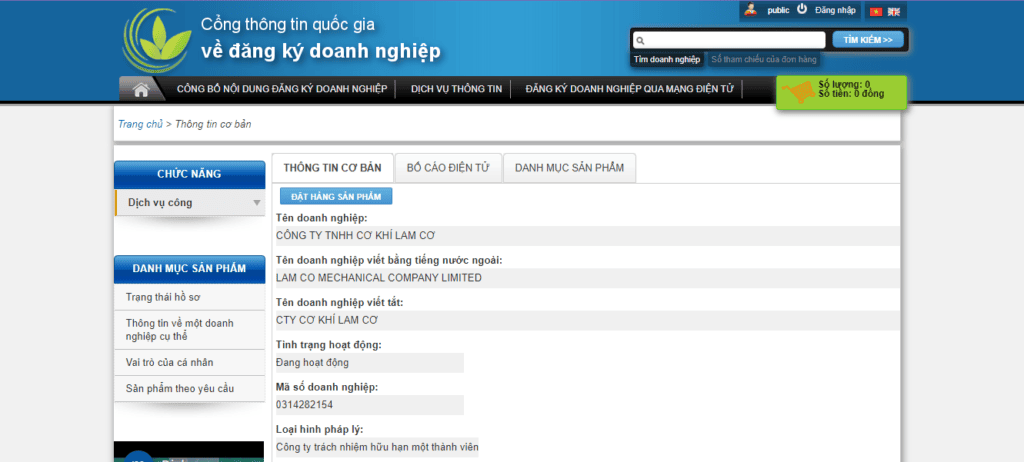Click the Đang hoạt động status value
This screenshot has width=1024, height=462.
point(312,363)
